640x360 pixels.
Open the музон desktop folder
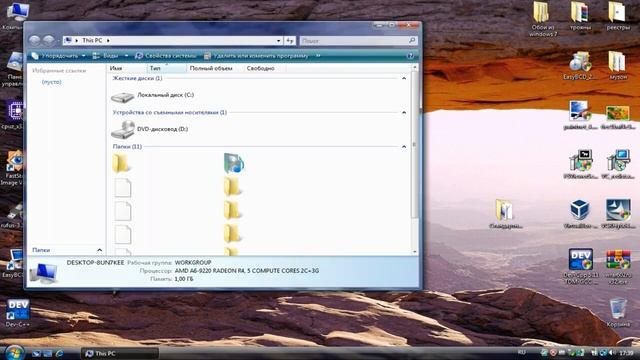click(x=618, y=66)
